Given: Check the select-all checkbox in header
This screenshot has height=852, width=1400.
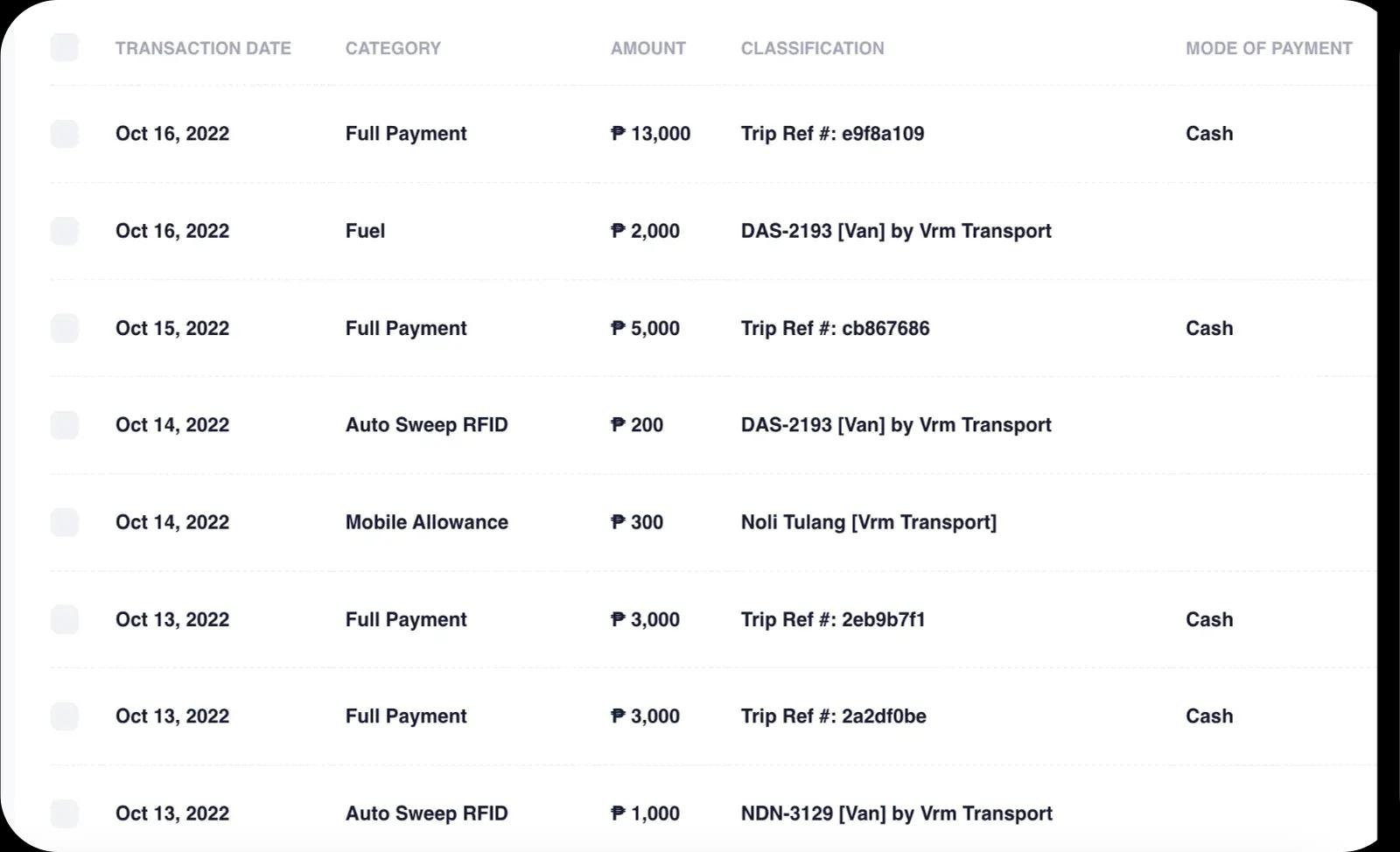Looking at the screenshot, I should point(65,47).
